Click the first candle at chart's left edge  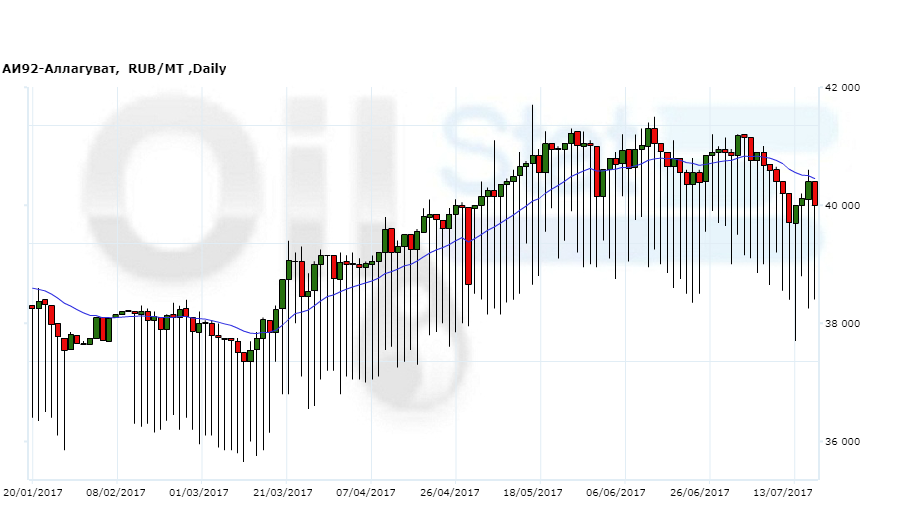(32, 307)
